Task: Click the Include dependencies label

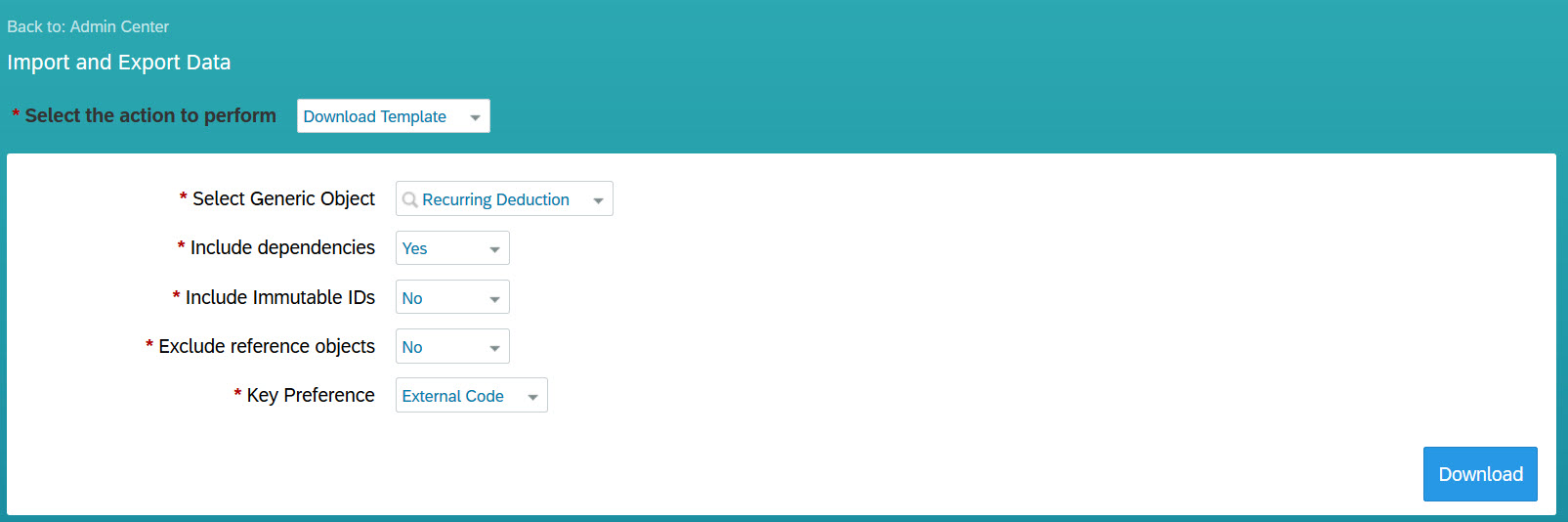Action: point(282,247)
